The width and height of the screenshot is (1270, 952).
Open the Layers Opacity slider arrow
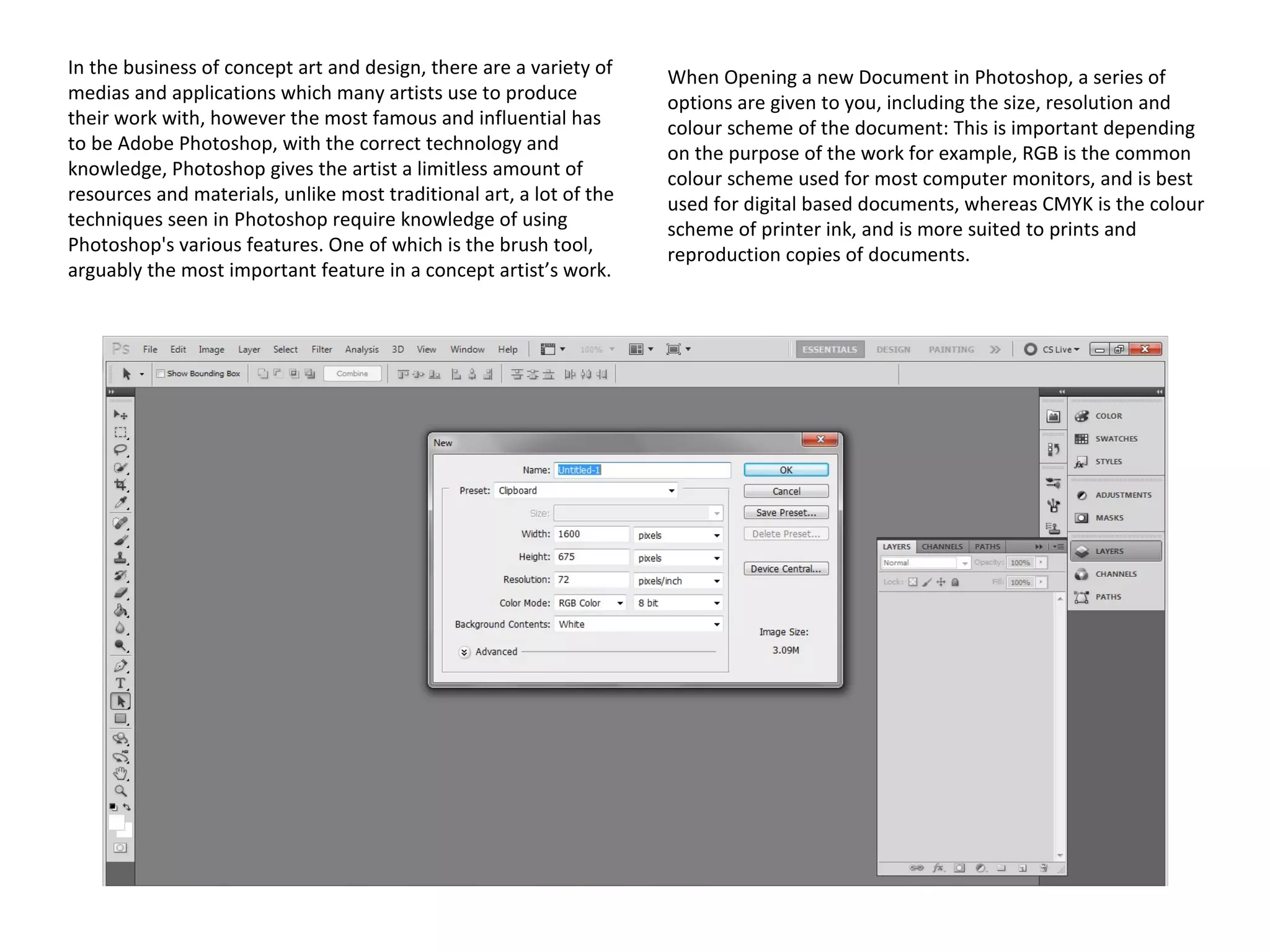coord(1041,563)
